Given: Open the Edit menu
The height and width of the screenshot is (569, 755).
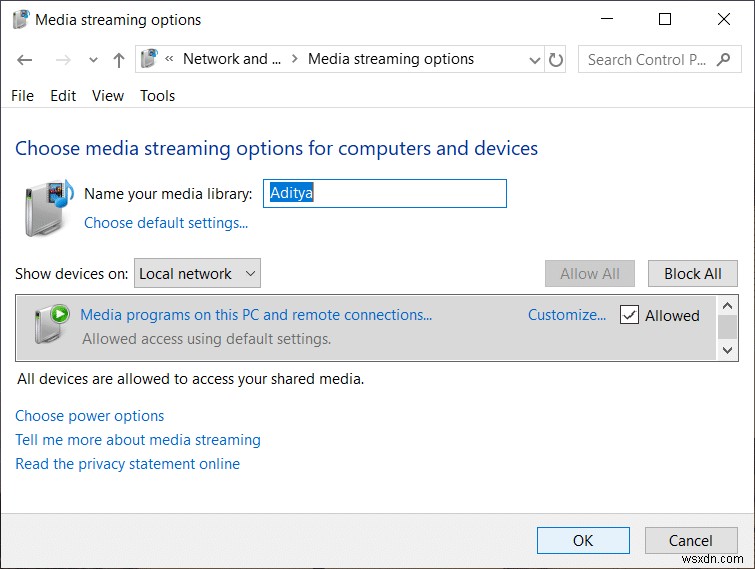Looking at the screenshot, I should 63,96.
